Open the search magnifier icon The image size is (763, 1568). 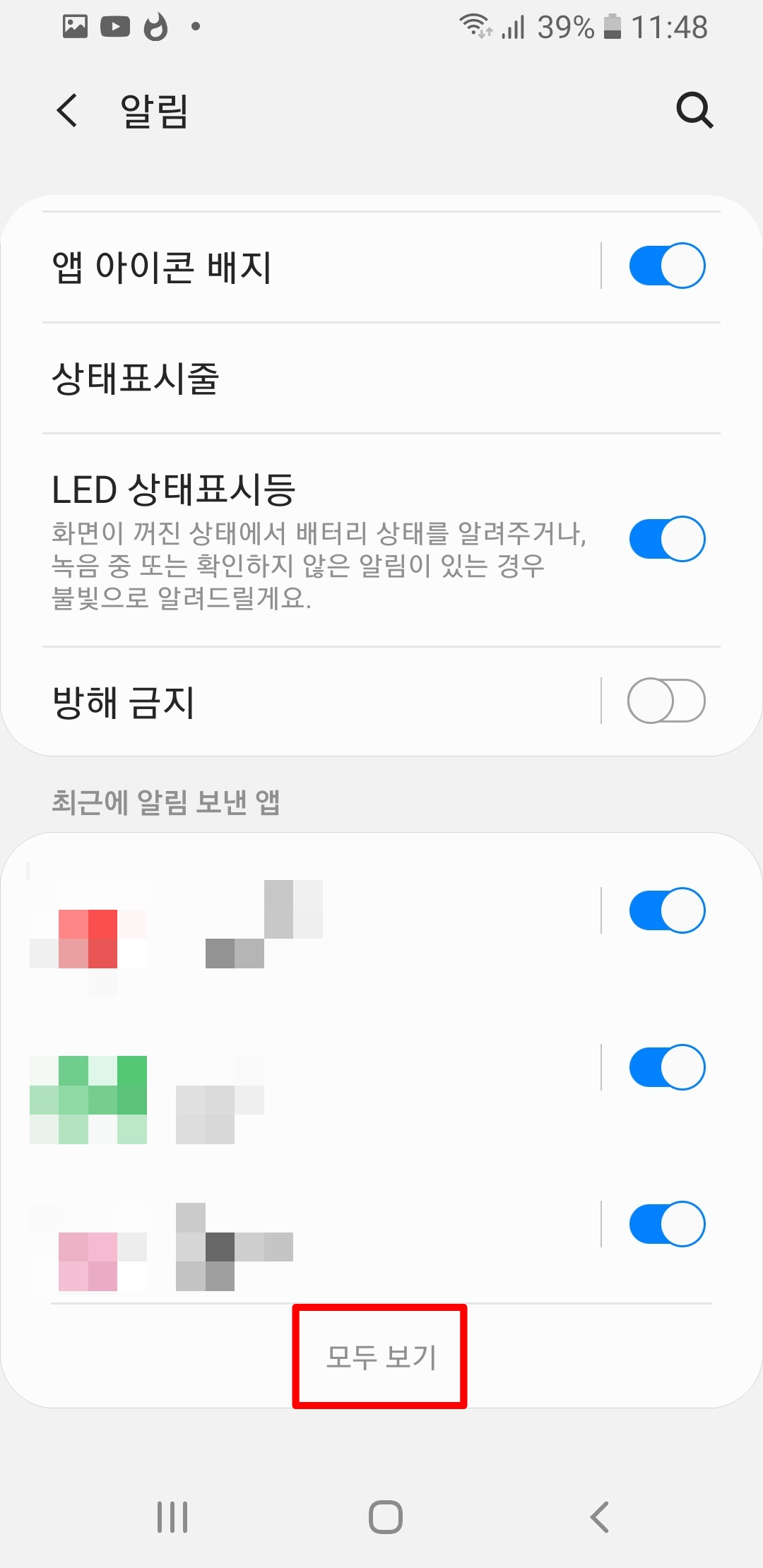[695, 110]
